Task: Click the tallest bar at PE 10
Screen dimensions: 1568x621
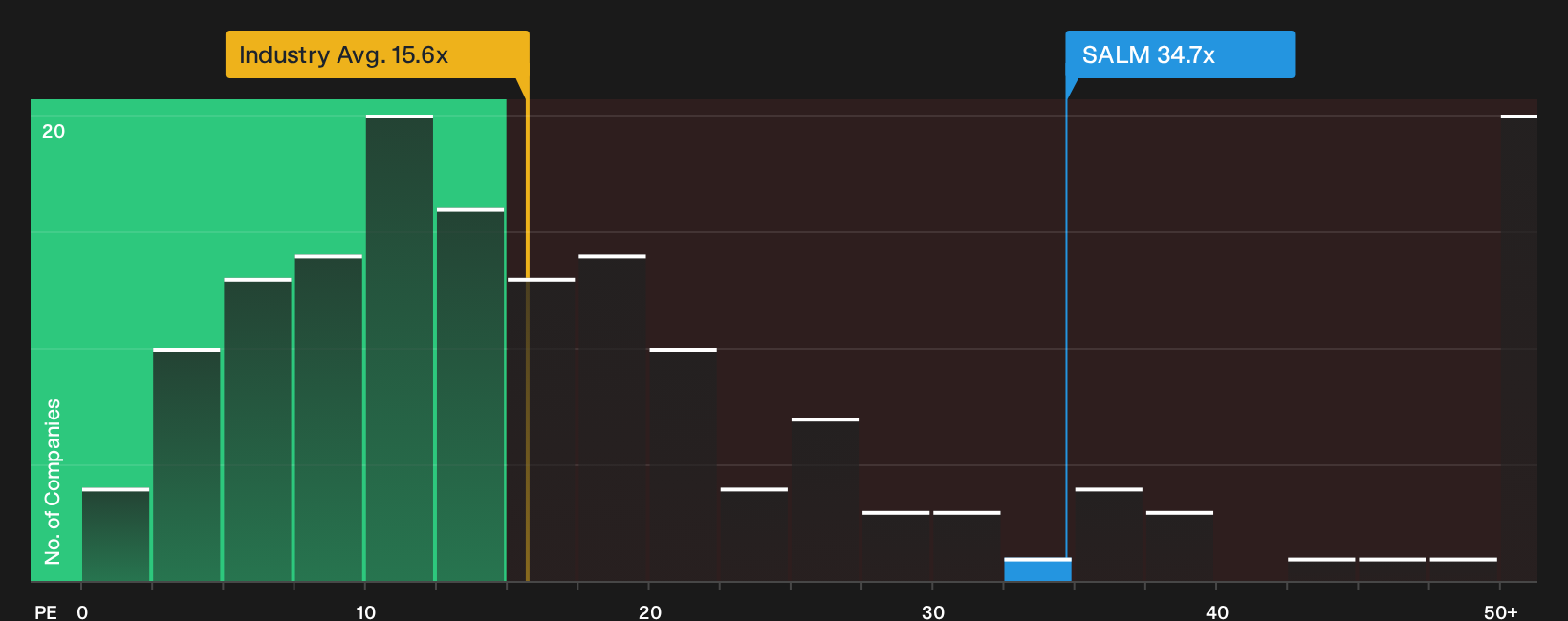Action: pyautogui.click(x=400, y=348)
